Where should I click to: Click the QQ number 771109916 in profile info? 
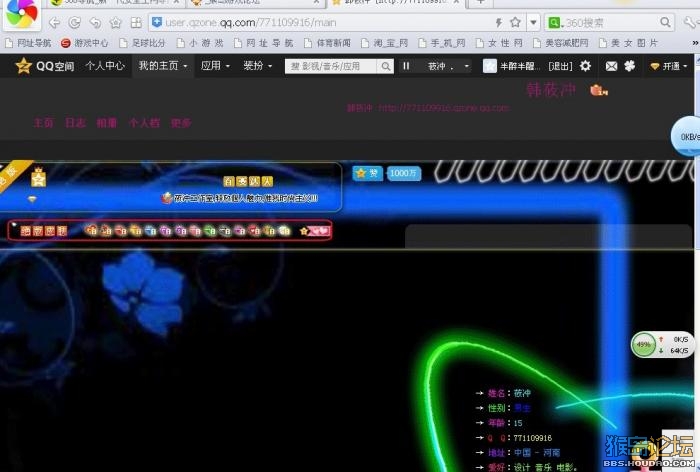[x=533, y=438]
